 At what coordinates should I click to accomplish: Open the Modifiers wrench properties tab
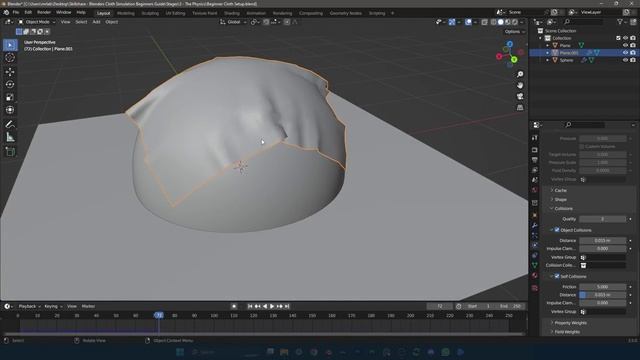click(535, 225)
